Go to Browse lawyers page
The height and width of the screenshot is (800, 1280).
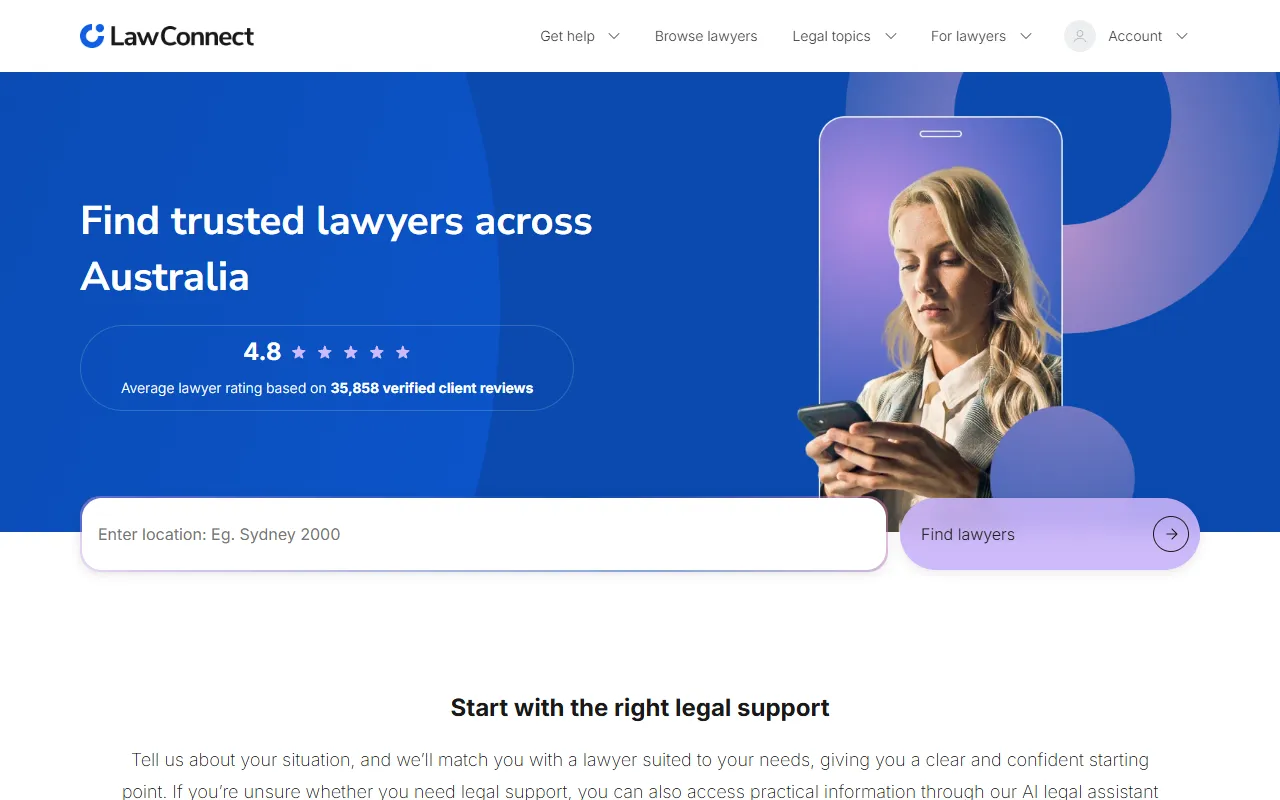(706, 36)
